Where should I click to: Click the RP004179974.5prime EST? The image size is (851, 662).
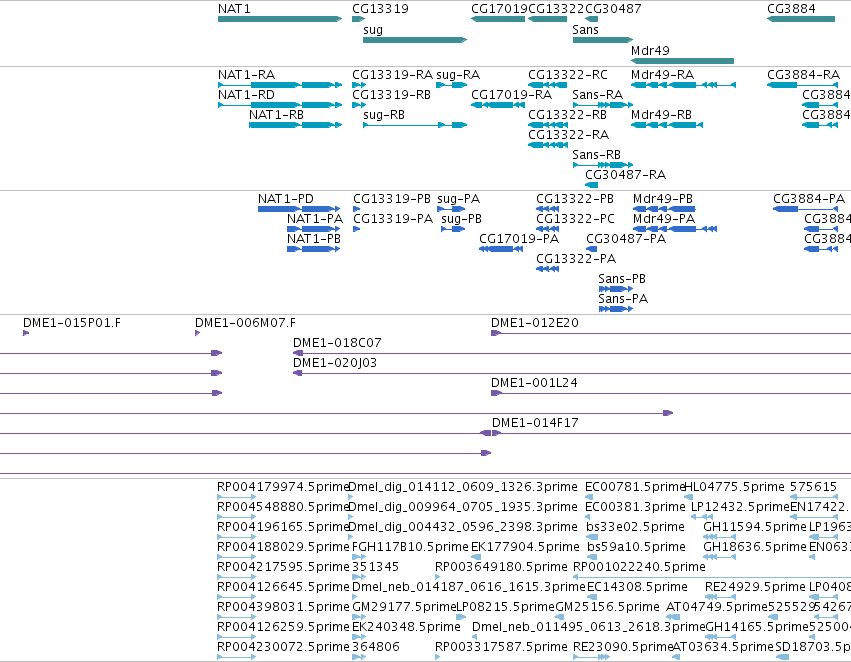[237, 496]
